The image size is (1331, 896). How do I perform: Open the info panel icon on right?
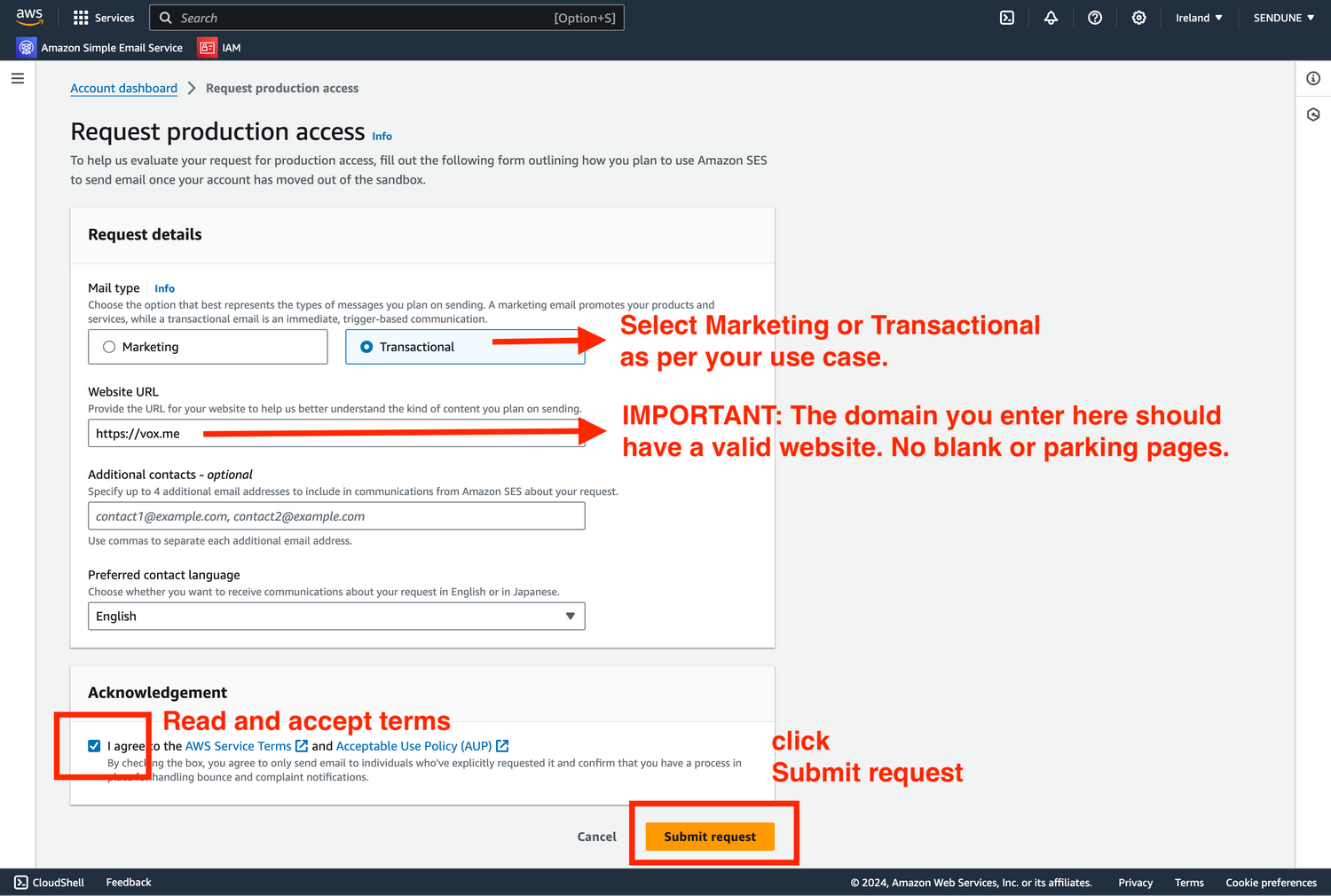(1313, 79)
